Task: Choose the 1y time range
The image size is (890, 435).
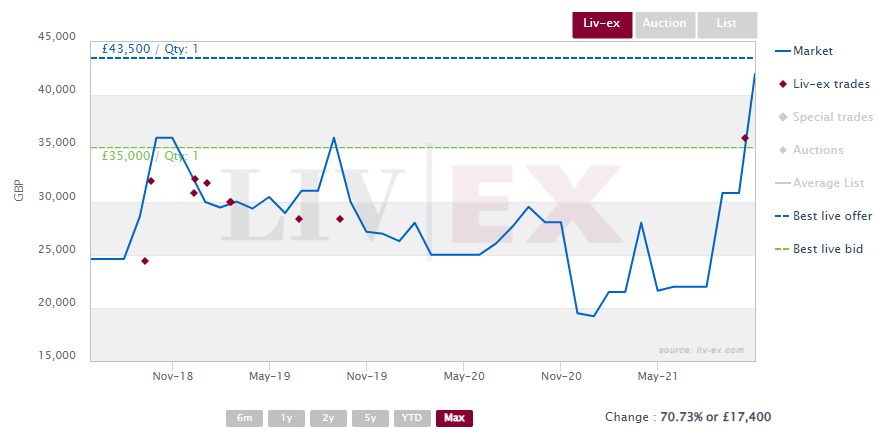Action: [x=286, y=418]
